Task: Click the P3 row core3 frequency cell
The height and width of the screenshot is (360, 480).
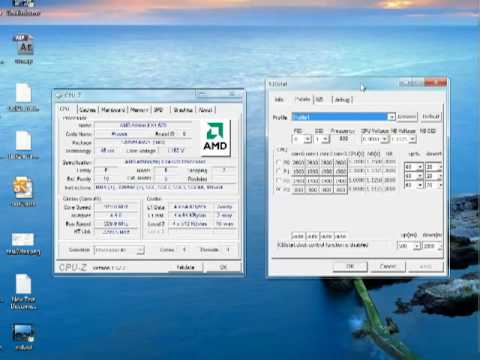Action: click(340, 190)
